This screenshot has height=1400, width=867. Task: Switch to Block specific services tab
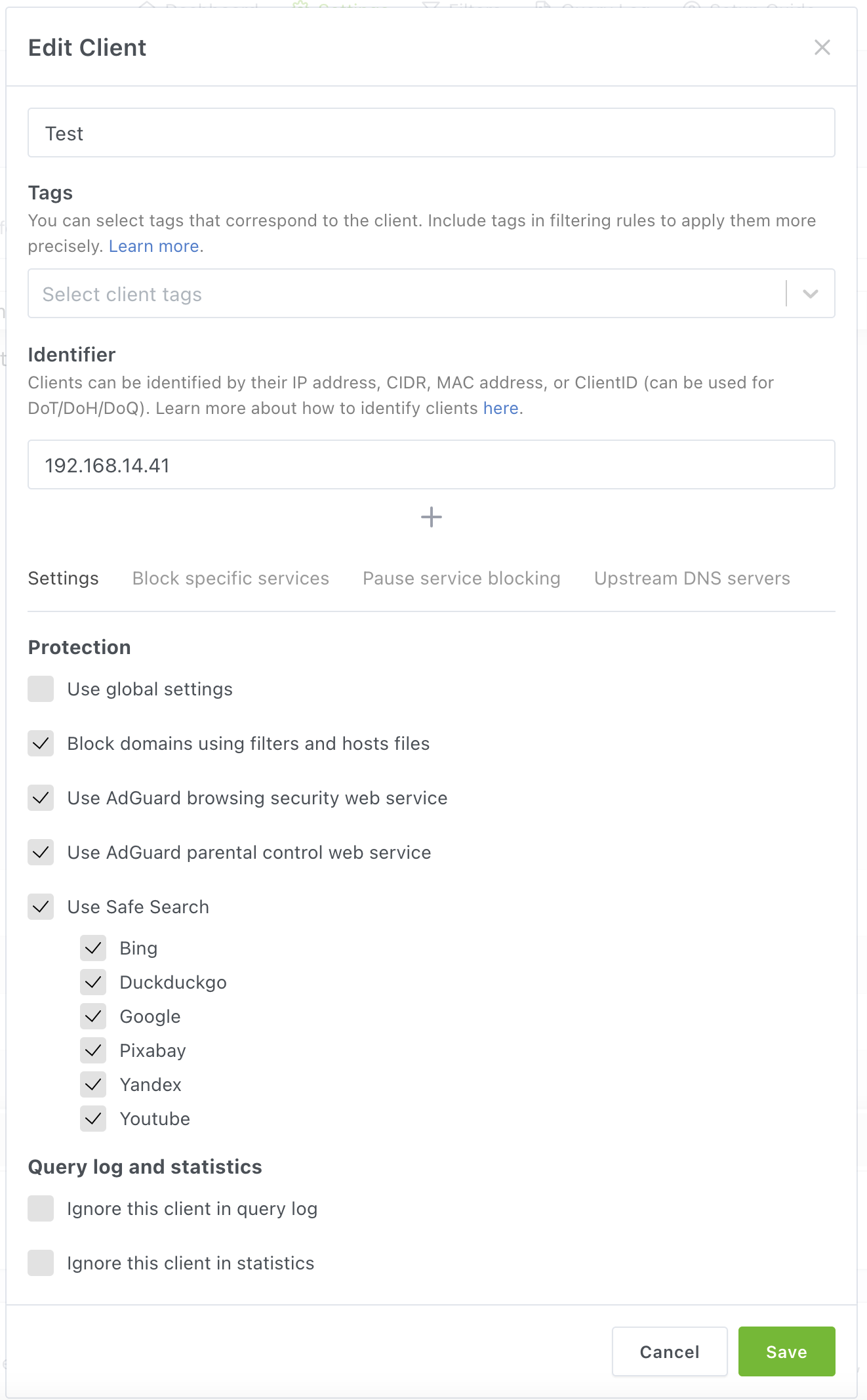click(x=230, y=578)
